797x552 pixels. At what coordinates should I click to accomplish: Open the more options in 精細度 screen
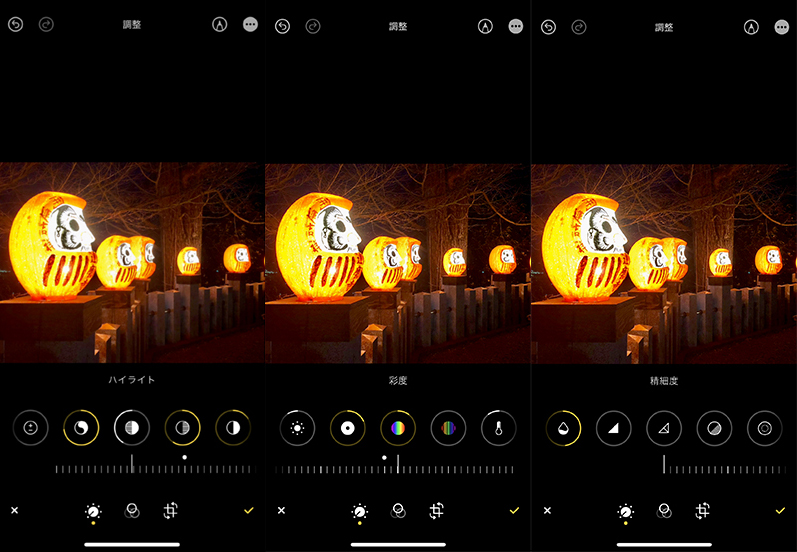pyautogui.click(x=782, y=26)
